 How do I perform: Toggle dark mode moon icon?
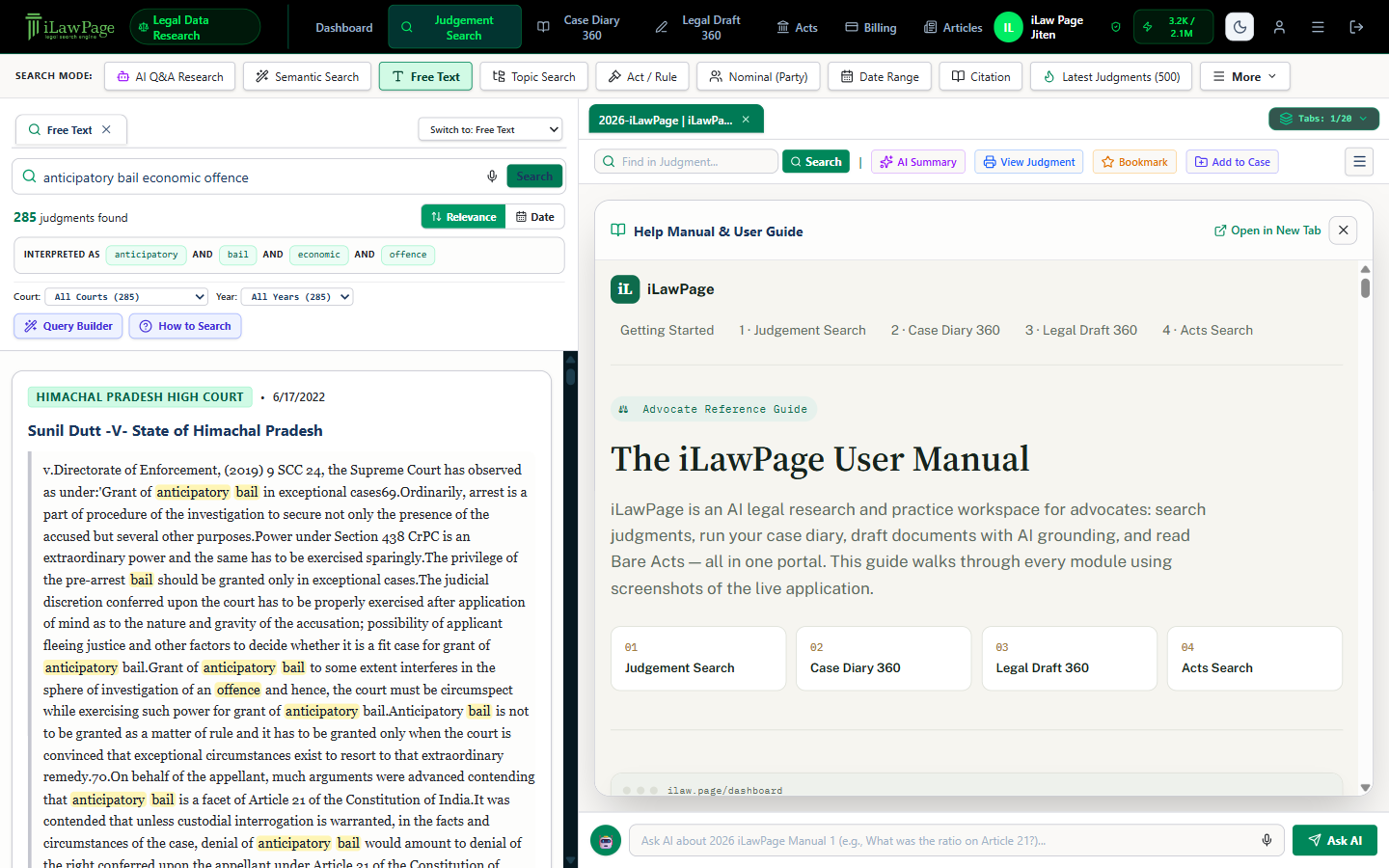[1239, 27]
